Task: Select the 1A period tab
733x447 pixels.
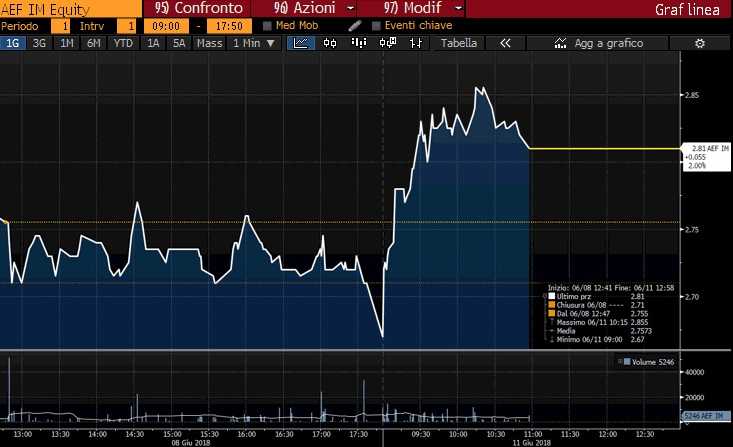Action: click(153, 43)
